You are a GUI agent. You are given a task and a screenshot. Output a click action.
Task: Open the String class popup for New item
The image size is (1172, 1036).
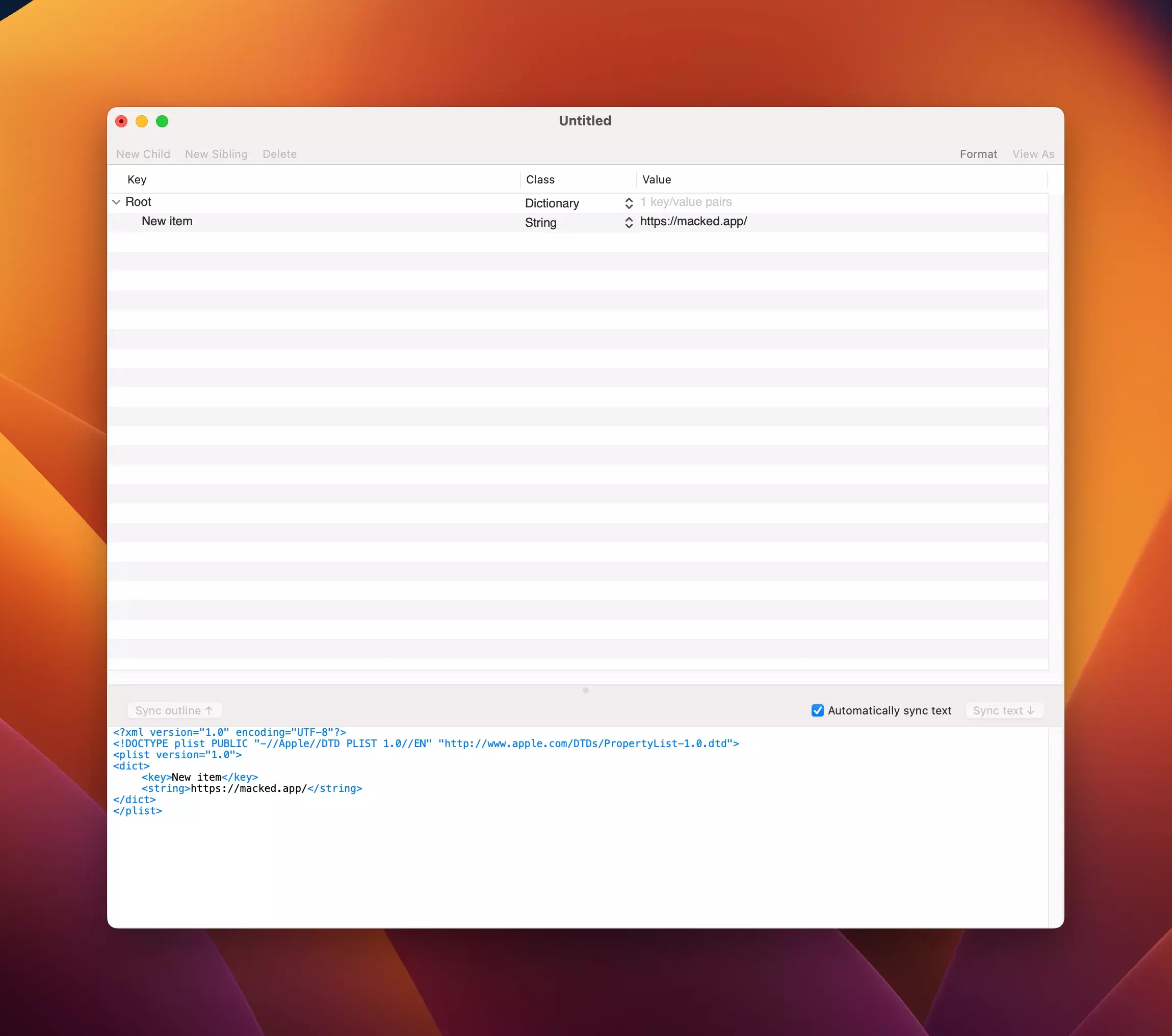578,223
